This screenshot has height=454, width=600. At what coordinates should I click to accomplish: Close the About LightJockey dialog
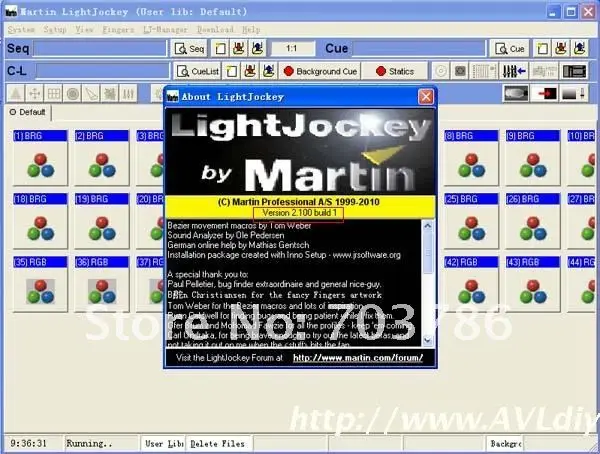(x=426, y=97)
